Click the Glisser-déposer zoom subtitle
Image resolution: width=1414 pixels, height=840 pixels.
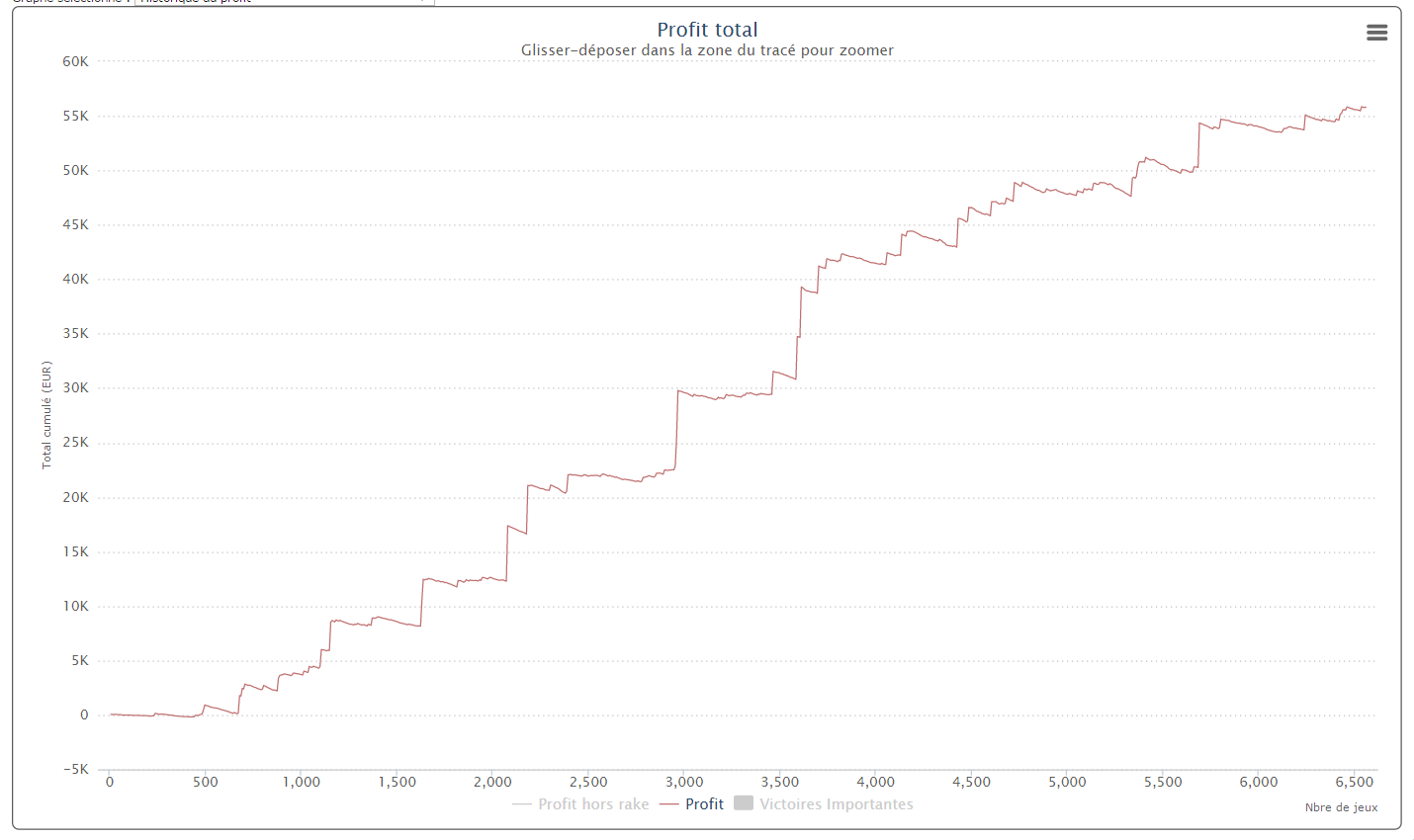coord(707,50)
